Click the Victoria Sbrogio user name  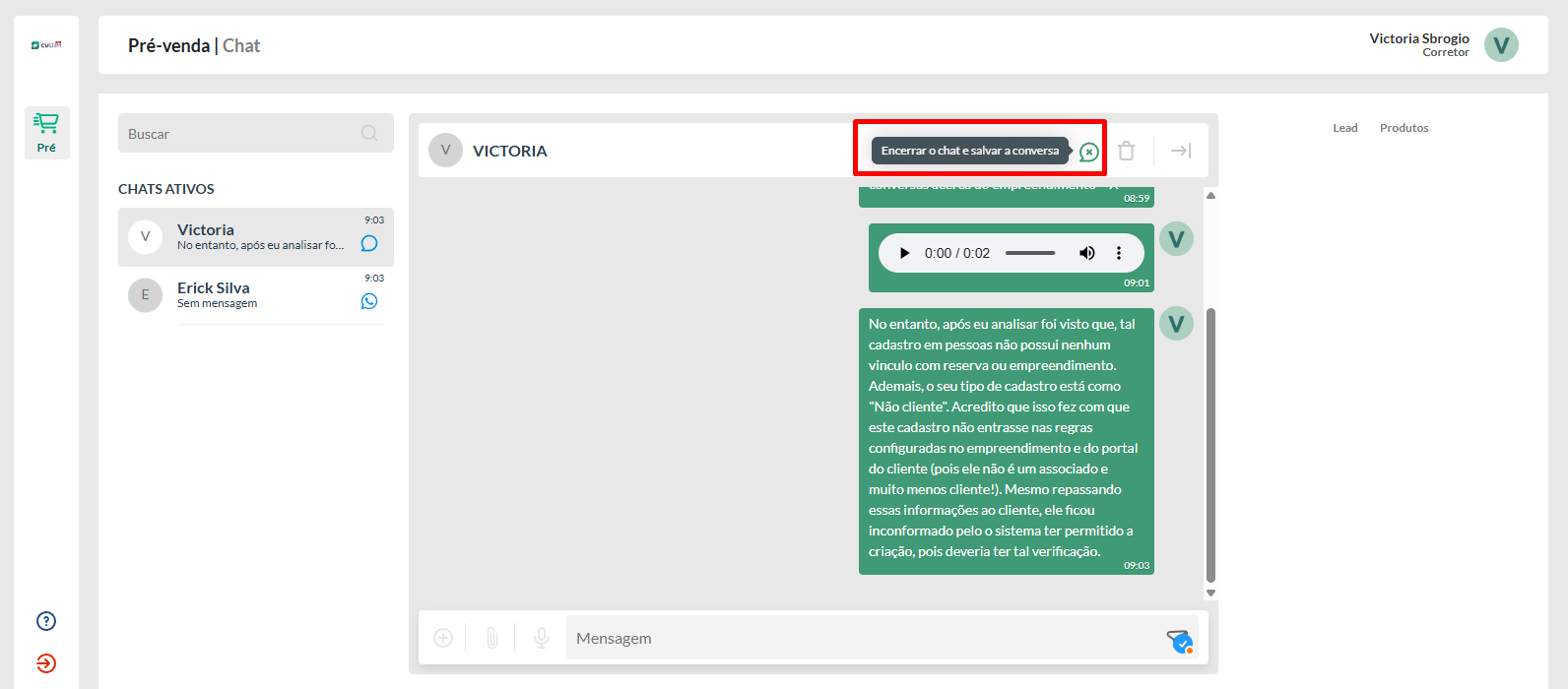click(x=1419, y=38)
